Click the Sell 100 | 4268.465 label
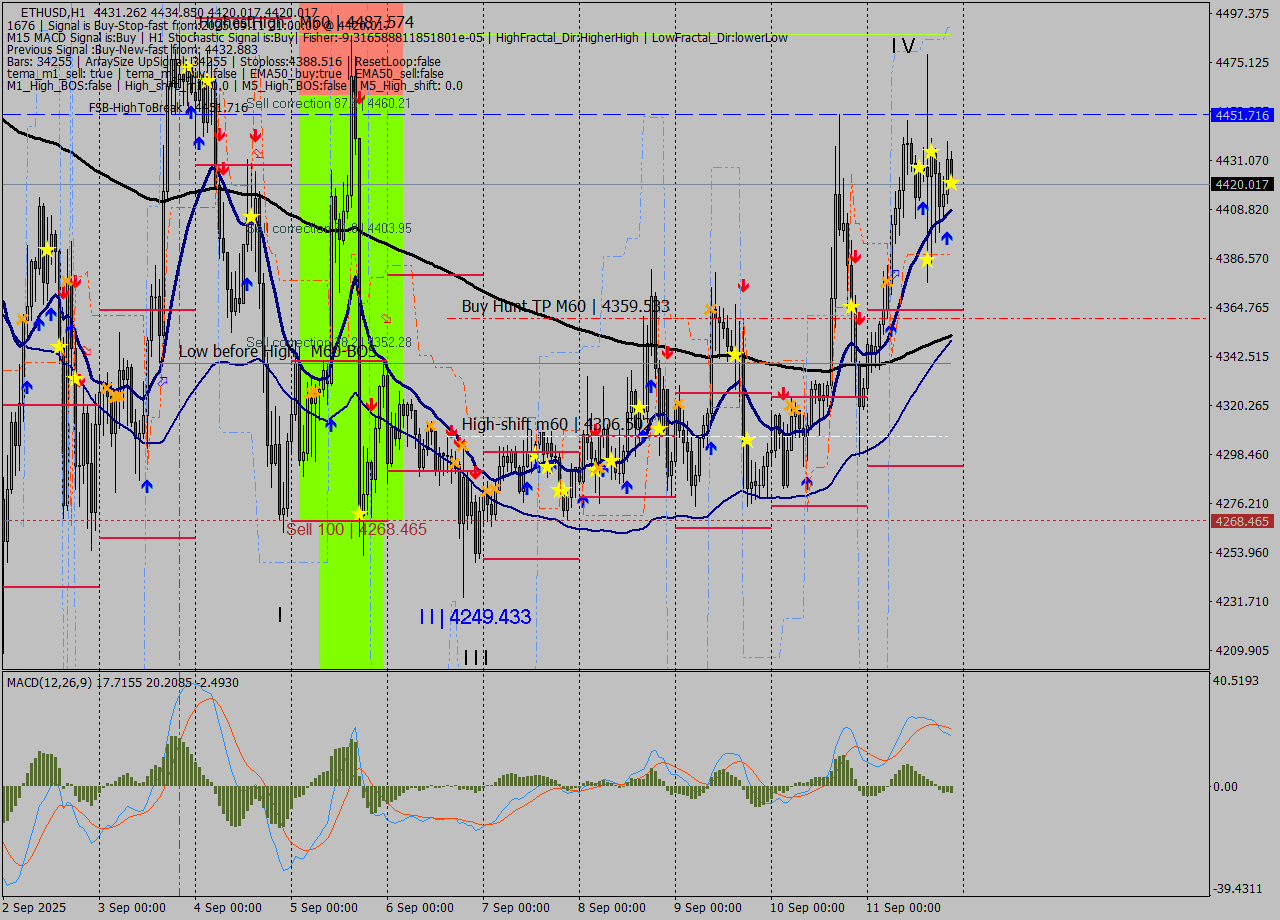 (355, 528)
